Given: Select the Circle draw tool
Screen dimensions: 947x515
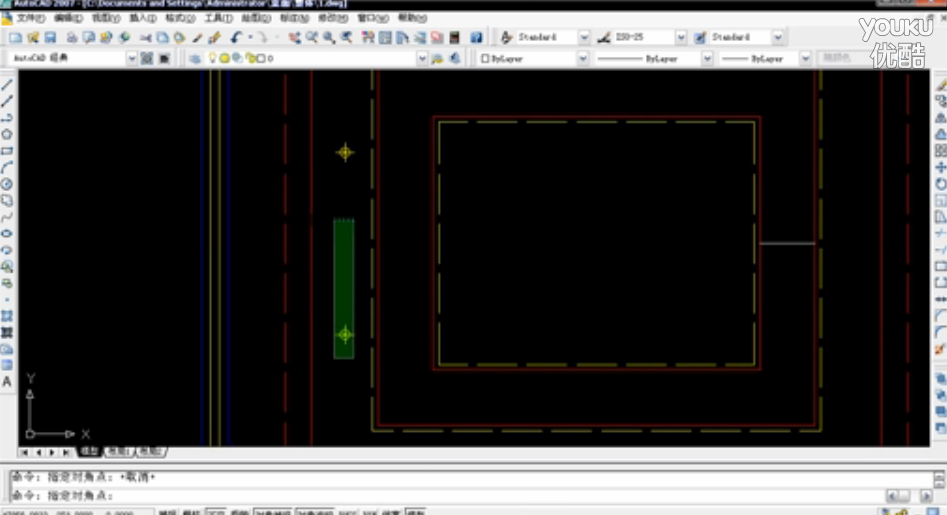Looking at the screenshot, I should [x=7, y=184].
